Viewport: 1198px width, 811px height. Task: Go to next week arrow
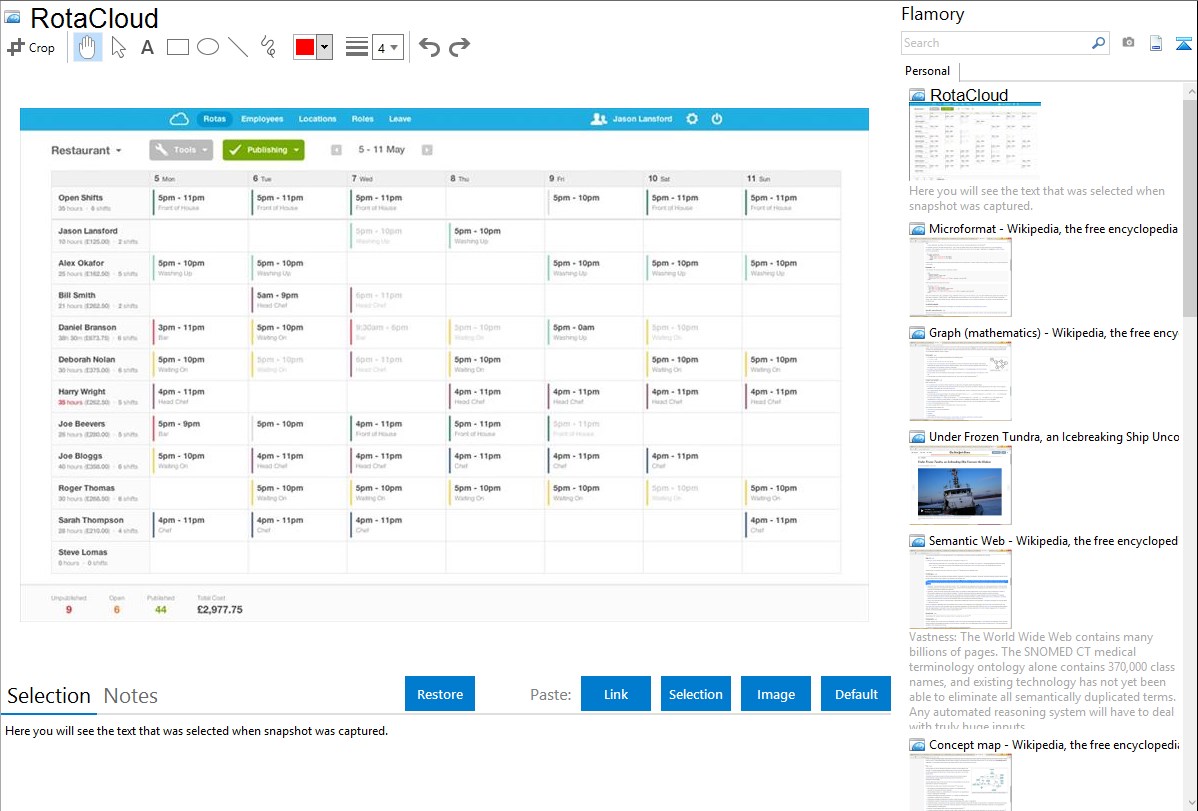427,150
